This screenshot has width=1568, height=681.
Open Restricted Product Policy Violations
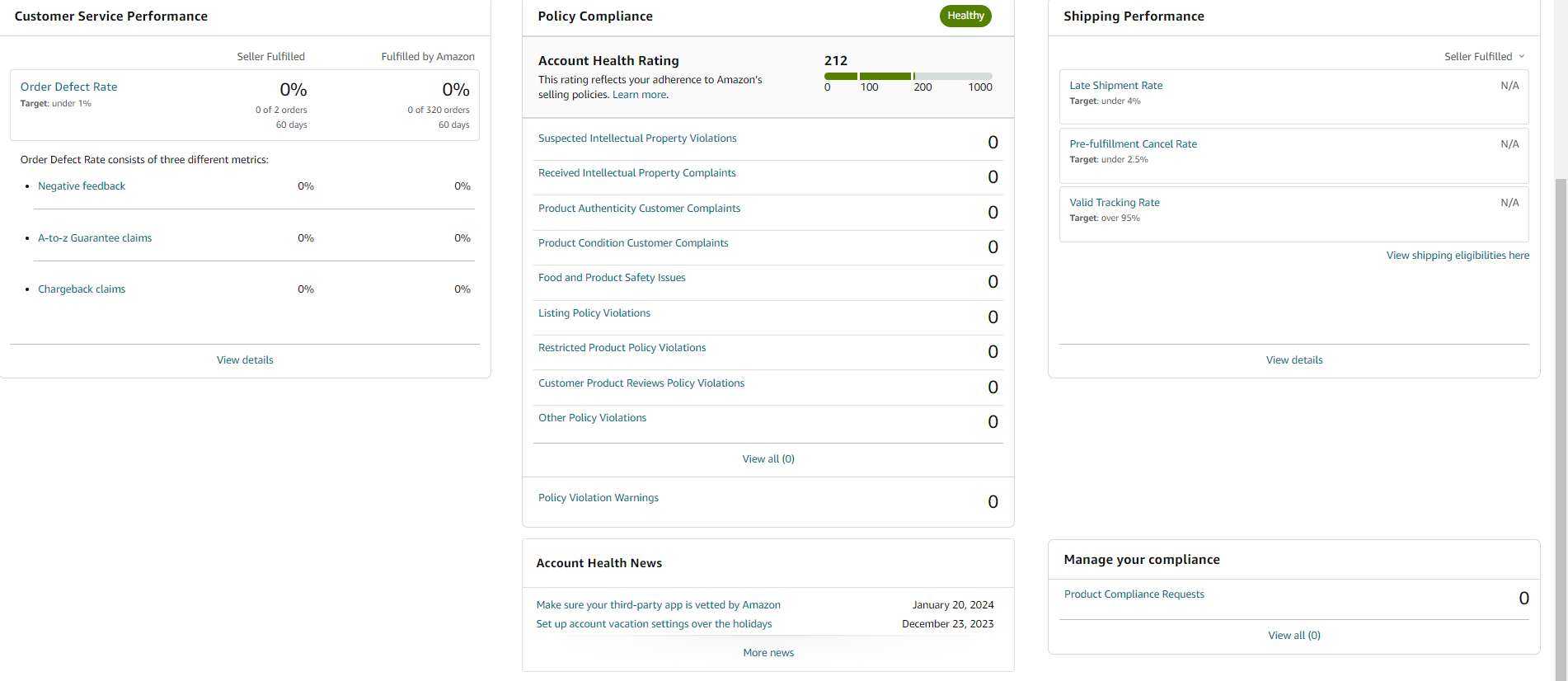coord(622,348)
